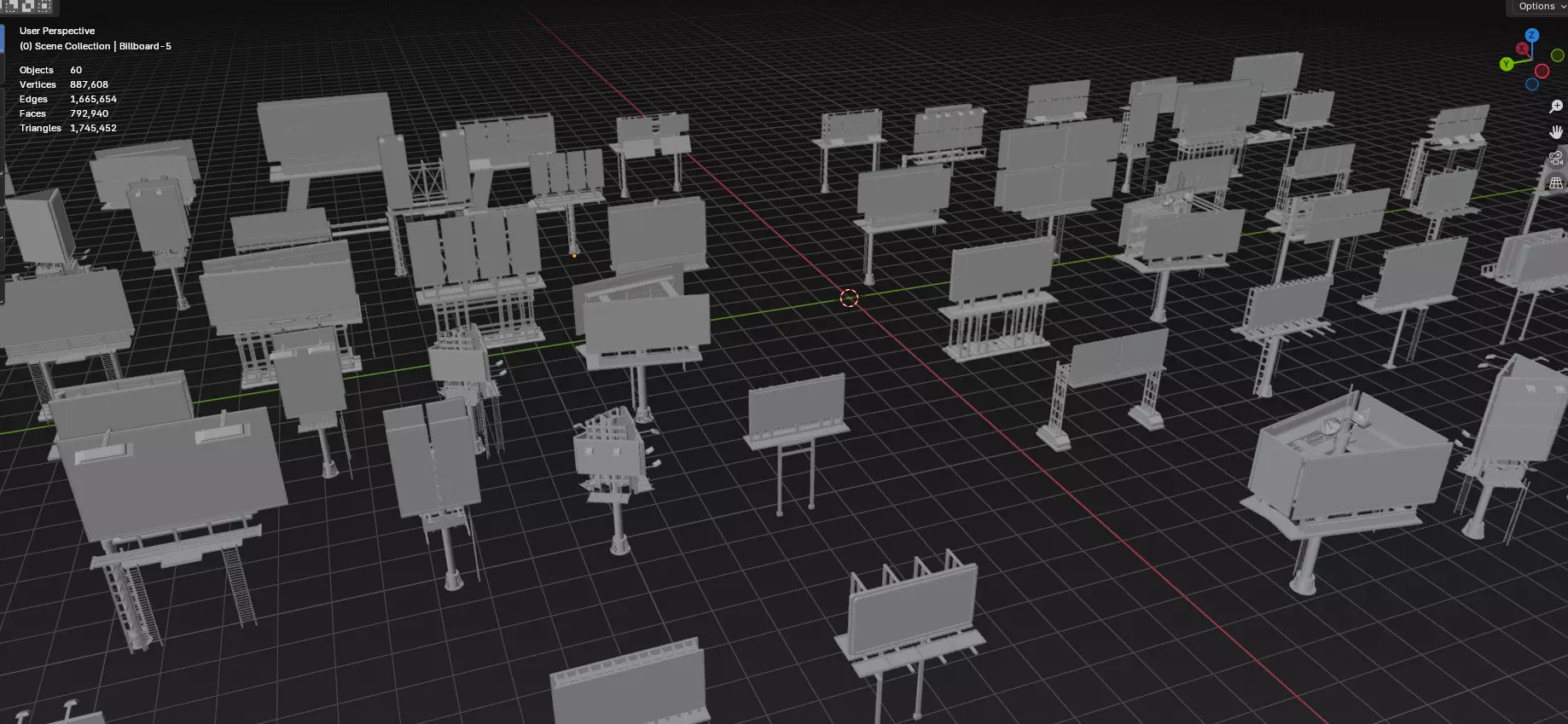This screenshot has width=1568, height=724.
Task: Click the '887,608' vertices count
Action: pyautogui.click(x=89, y=84)
